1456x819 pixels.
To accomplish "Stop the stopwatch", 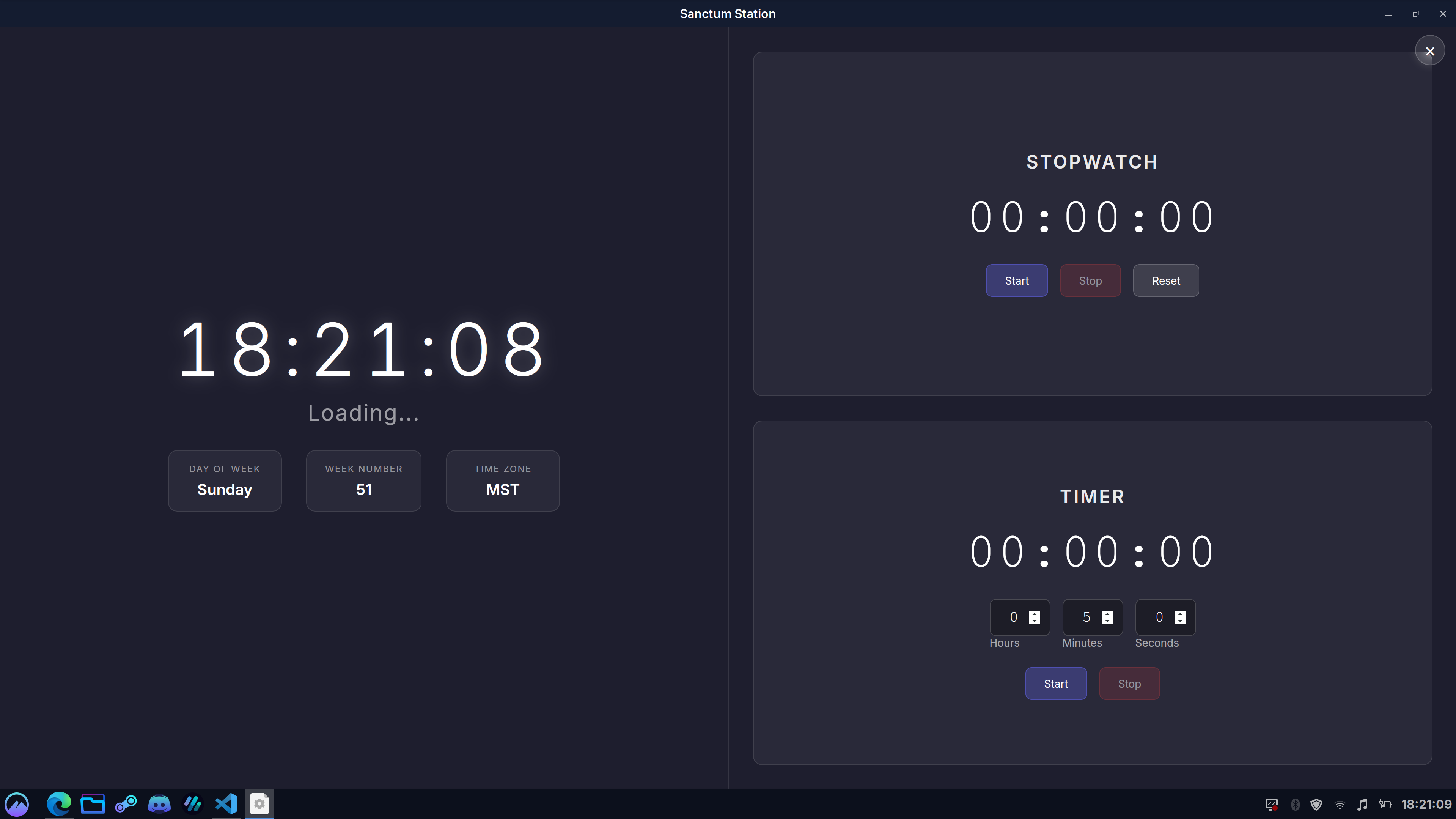I will (1090, 280).
